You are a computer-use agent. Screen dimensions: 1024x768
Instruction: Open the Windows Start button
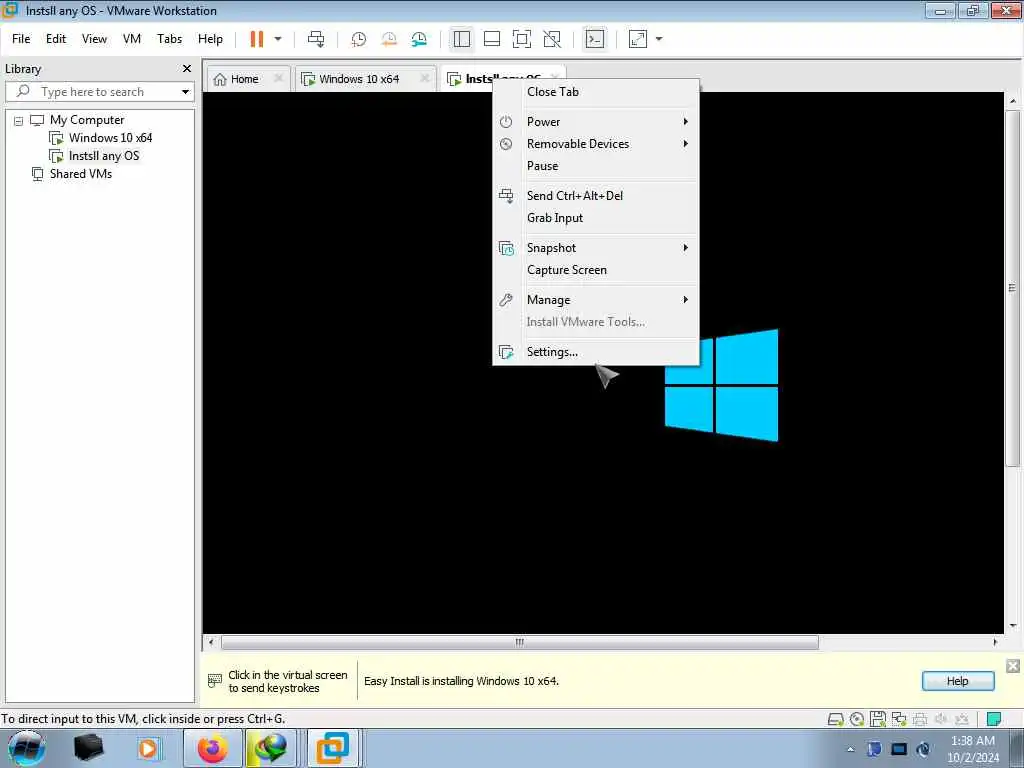click(26, 748)
